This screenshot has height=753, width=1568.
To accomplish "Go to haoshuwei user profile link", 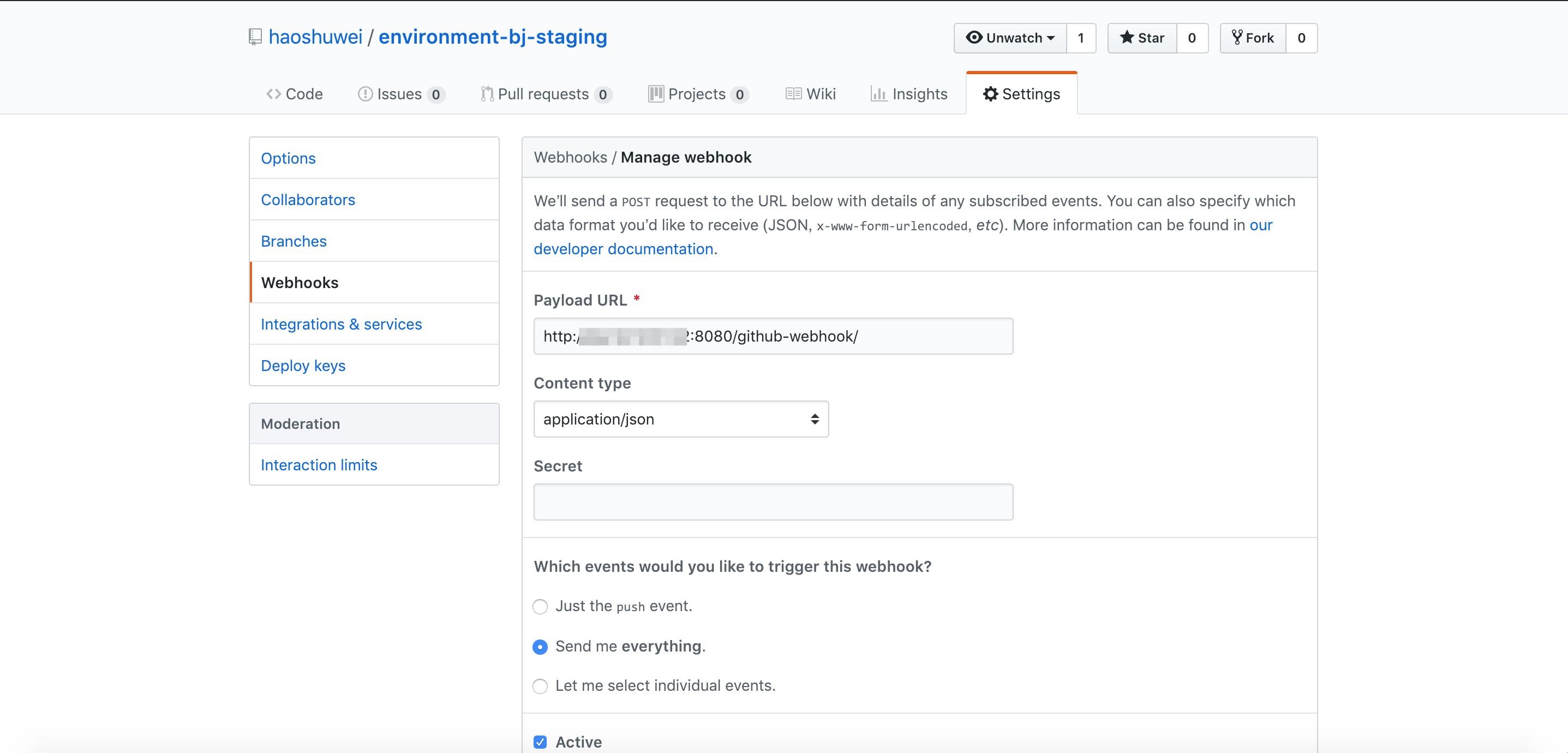I will click(x=315, y=37).
